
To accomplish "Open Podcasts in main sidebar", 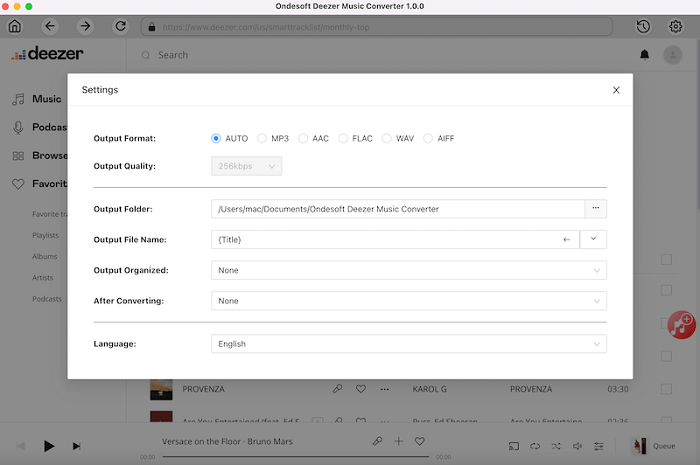I will [39, 127].
